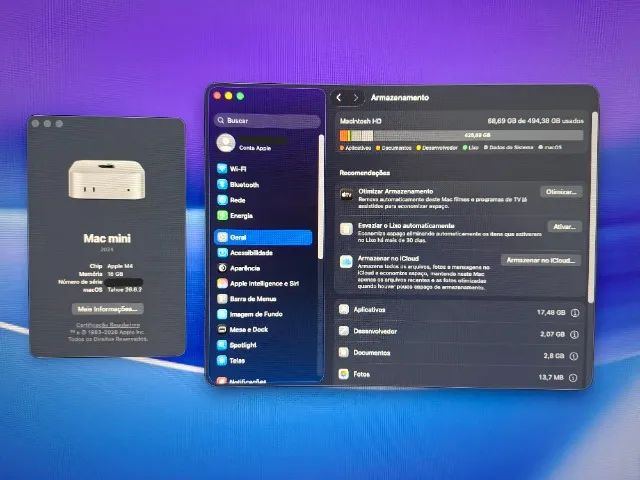Click the iCloud icon beside Armazenar no iCloud
This screenshot has height=480, width=640.
point(346,262)
